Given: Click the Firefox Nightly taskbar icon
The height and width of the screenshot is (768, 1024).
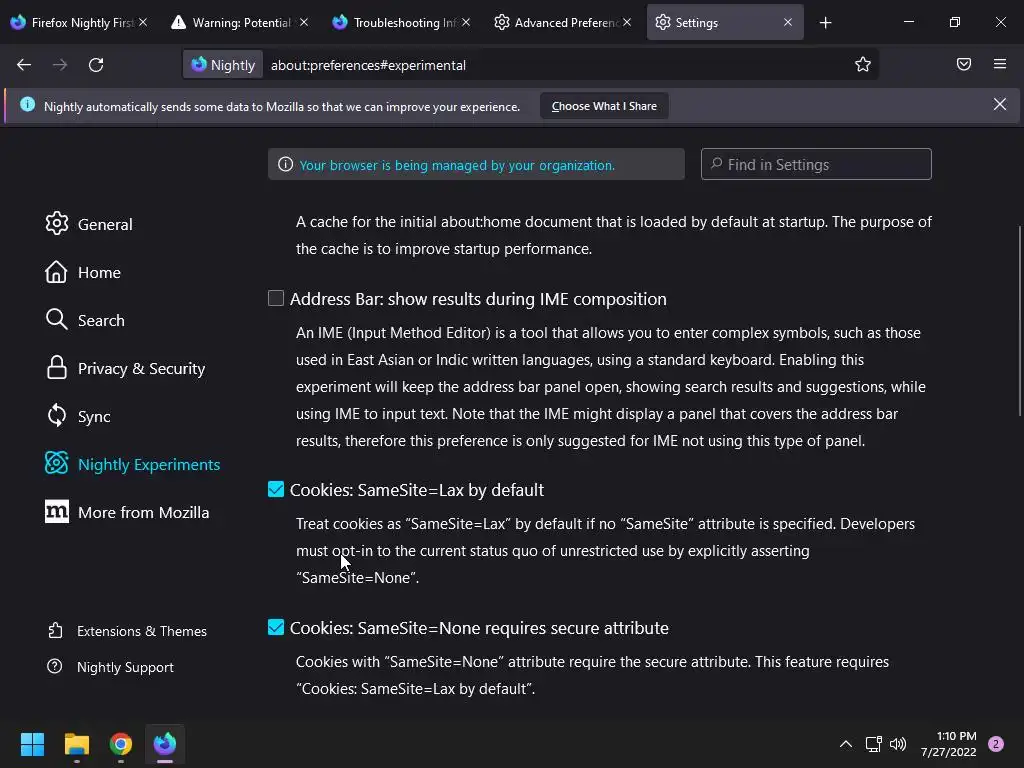Looking at the screenshot, I should pyautogui.click(x=165, y=744).
